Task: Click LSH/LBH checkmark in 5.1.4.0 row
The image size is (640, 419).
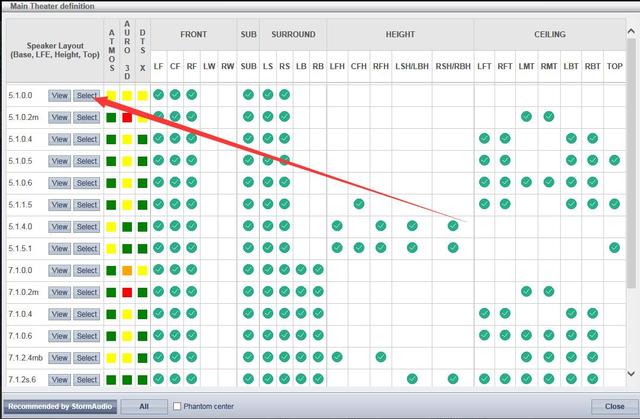Action: (412, 226)
